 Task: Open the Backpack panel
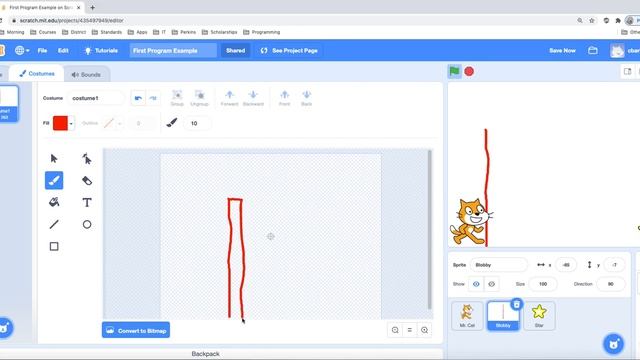tap(205, 354)
